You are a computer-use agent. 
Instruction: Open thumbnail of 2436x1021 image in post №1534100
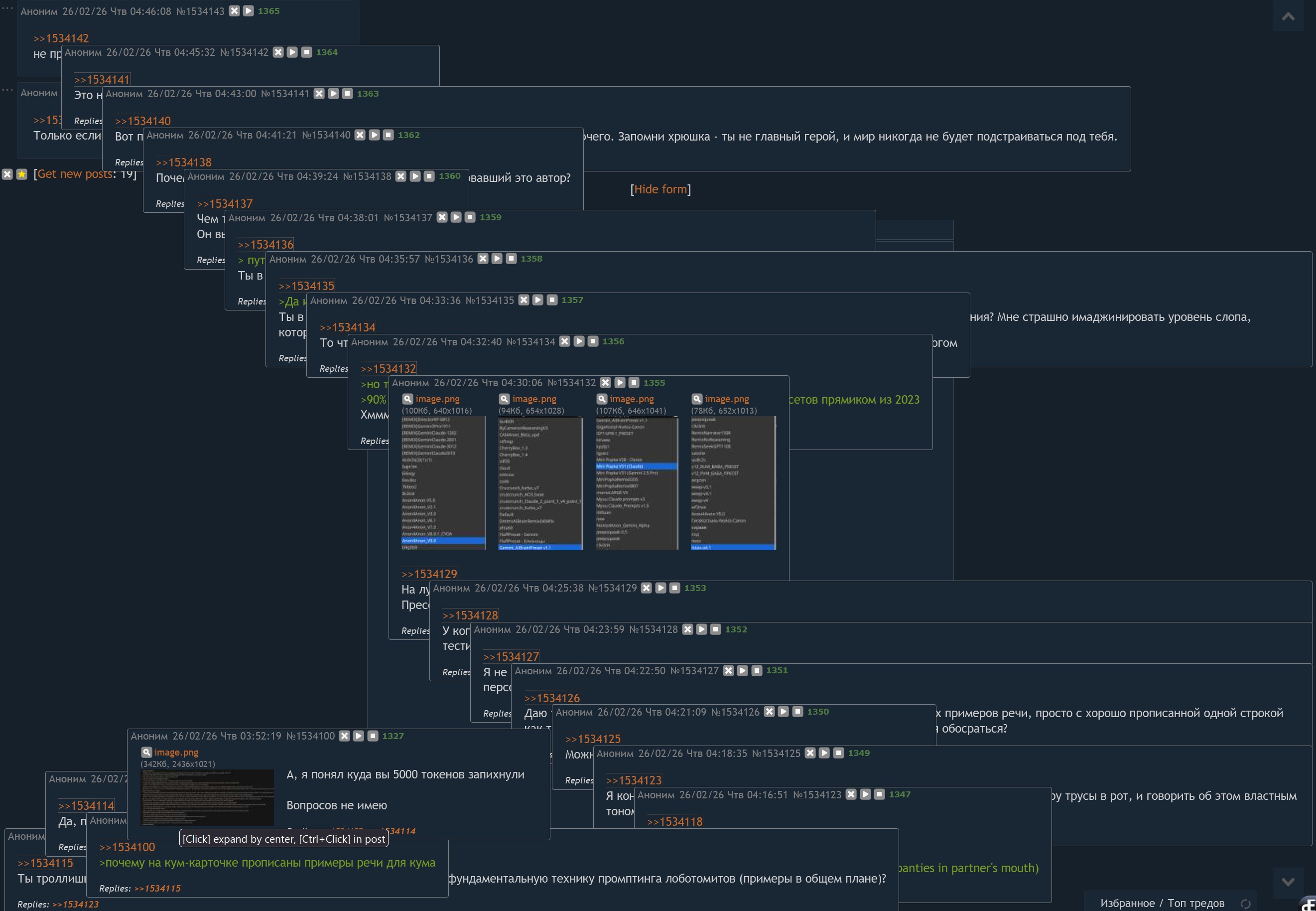207,797
